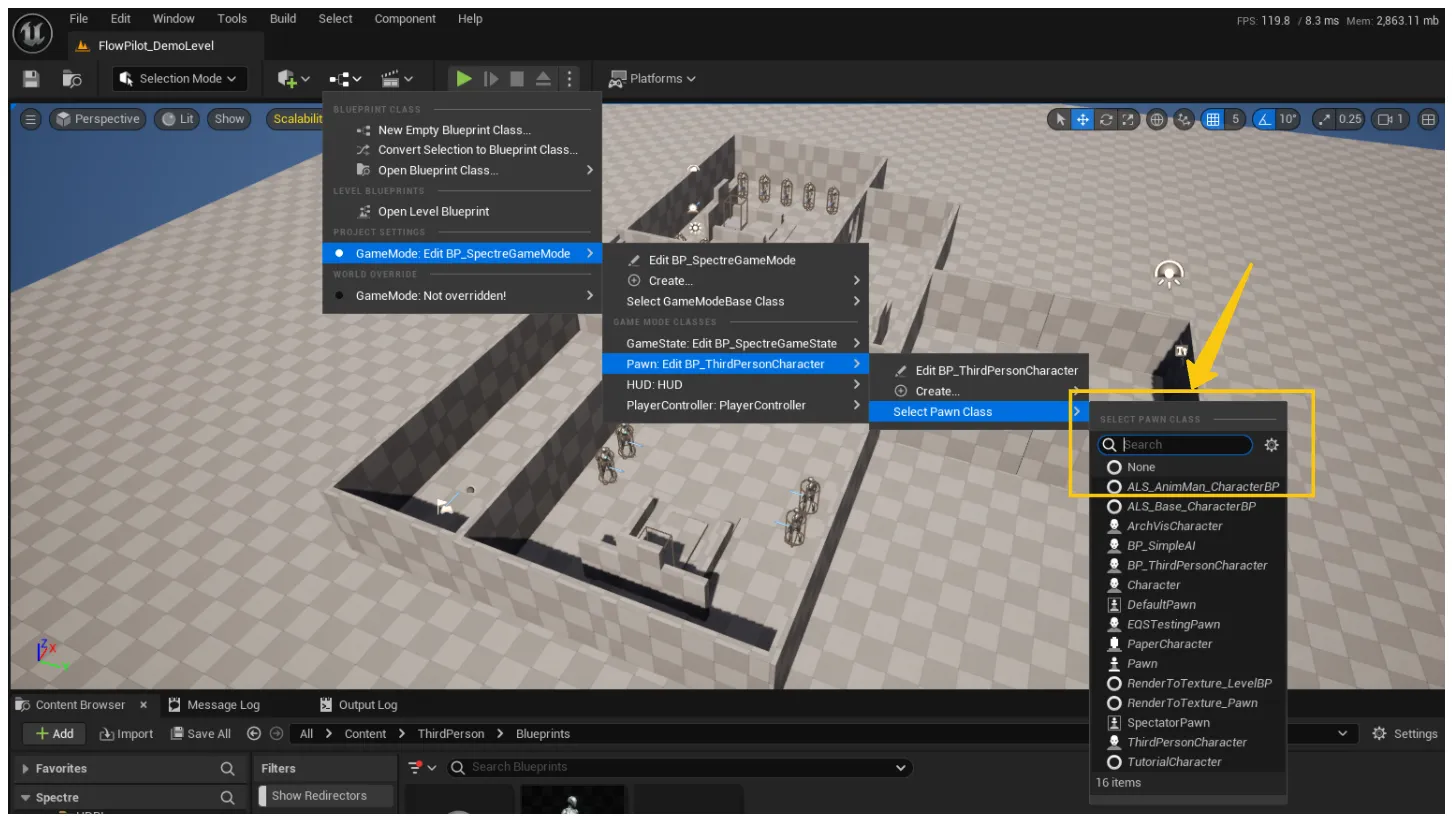
Task: Choose Open Level Blueprint
Action: click(x=462, y=212)
